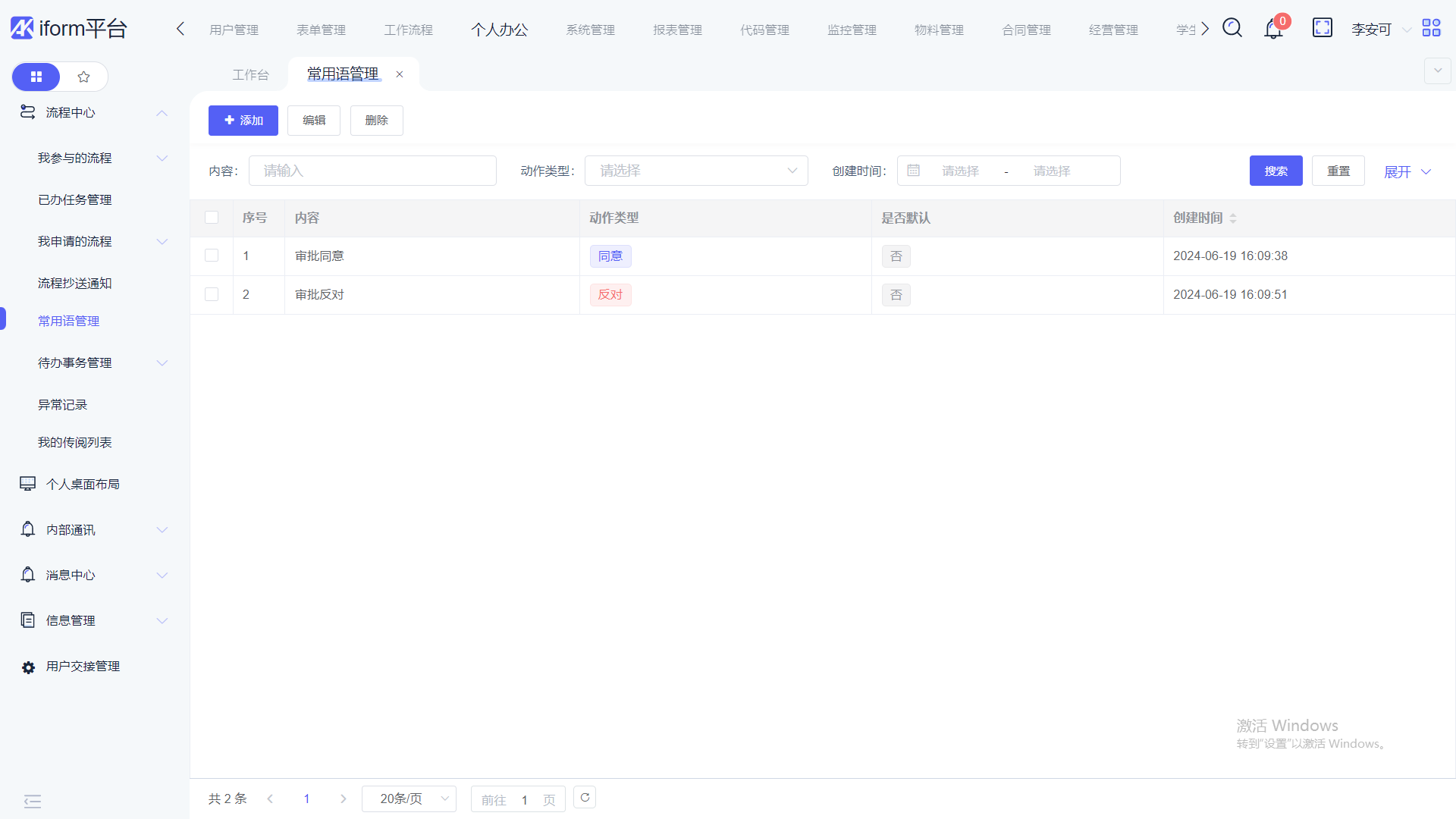Open the 20条/页 page size dropdown

pos(409,799)
